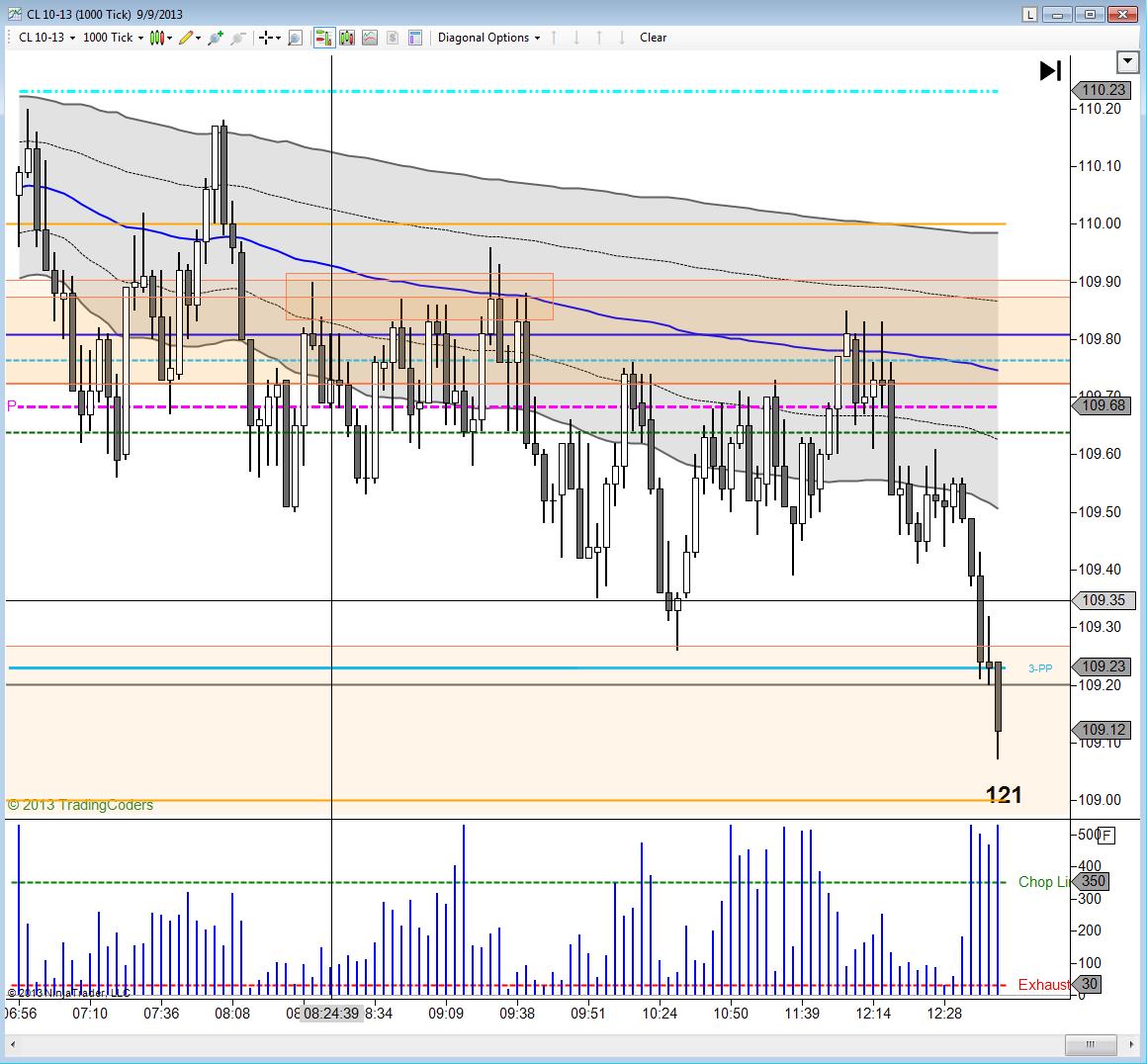The image size is (1147, 1064).
Task: Open the pencil drawing tools dropdown
Action: pyautogui.click(x=189, y=38)
